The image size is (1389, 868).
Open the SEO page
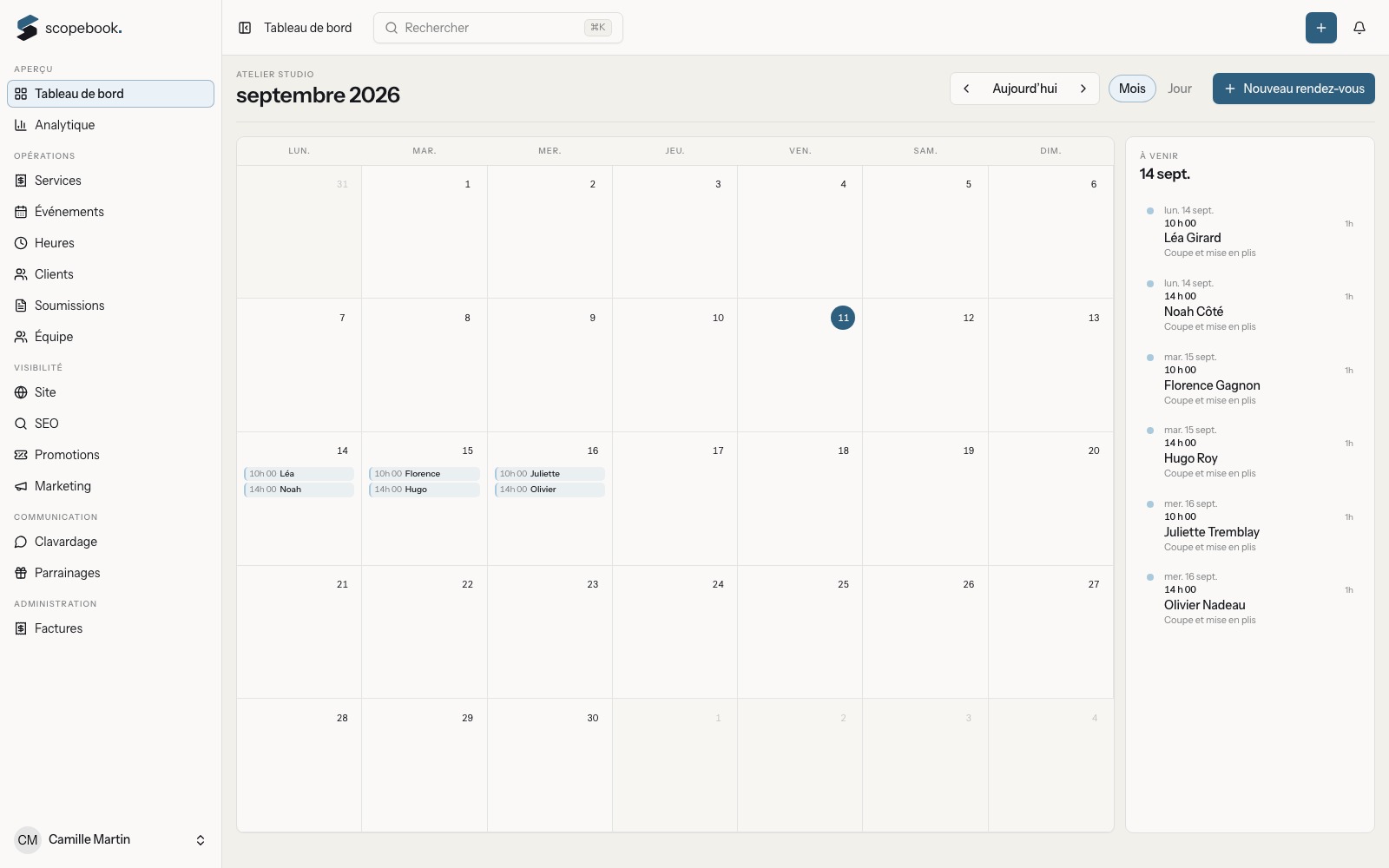click(x=110, y=424)
